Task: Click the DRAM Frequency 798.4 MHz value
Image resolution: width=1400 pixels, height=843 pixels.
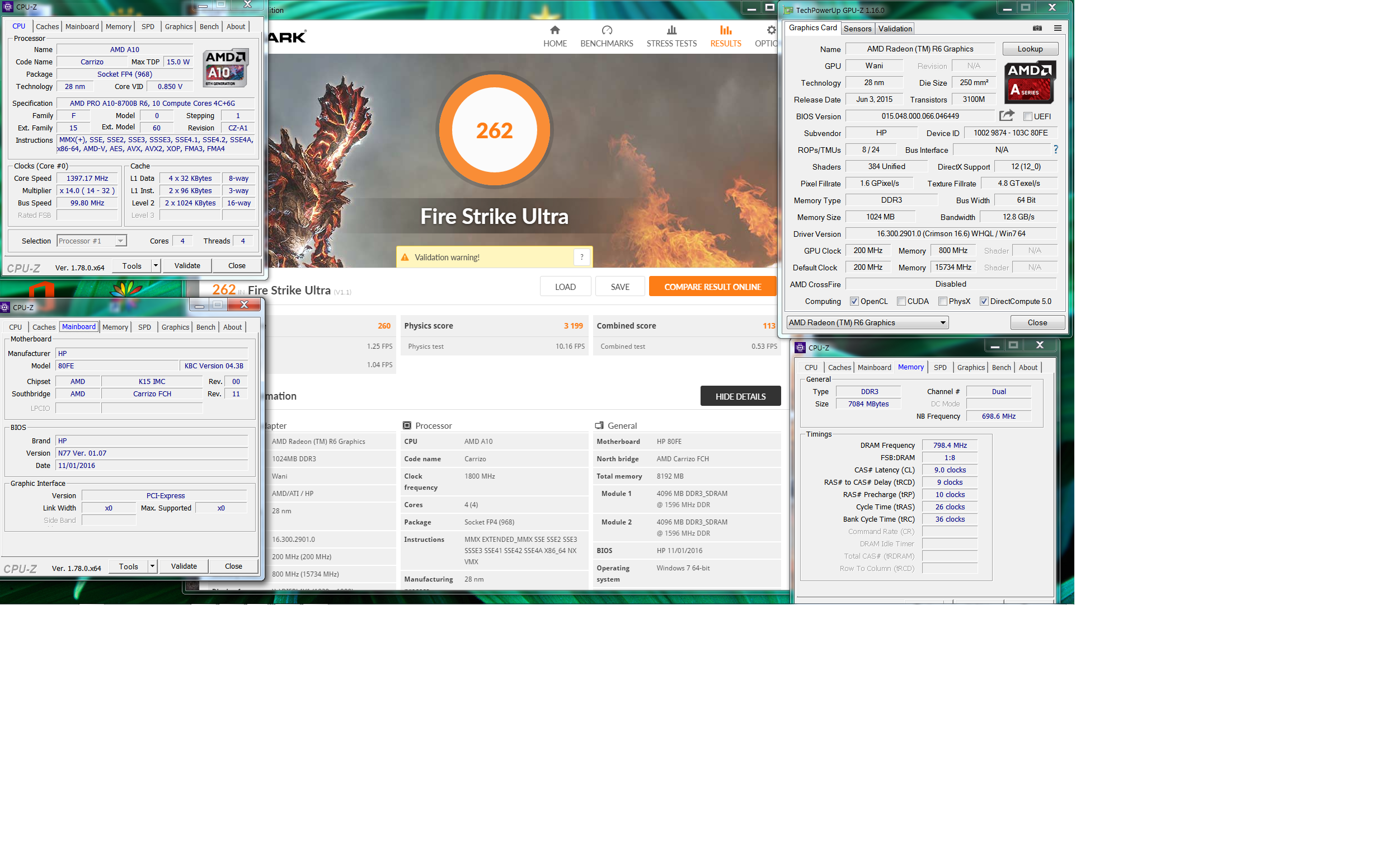Action: coord(949,445)
